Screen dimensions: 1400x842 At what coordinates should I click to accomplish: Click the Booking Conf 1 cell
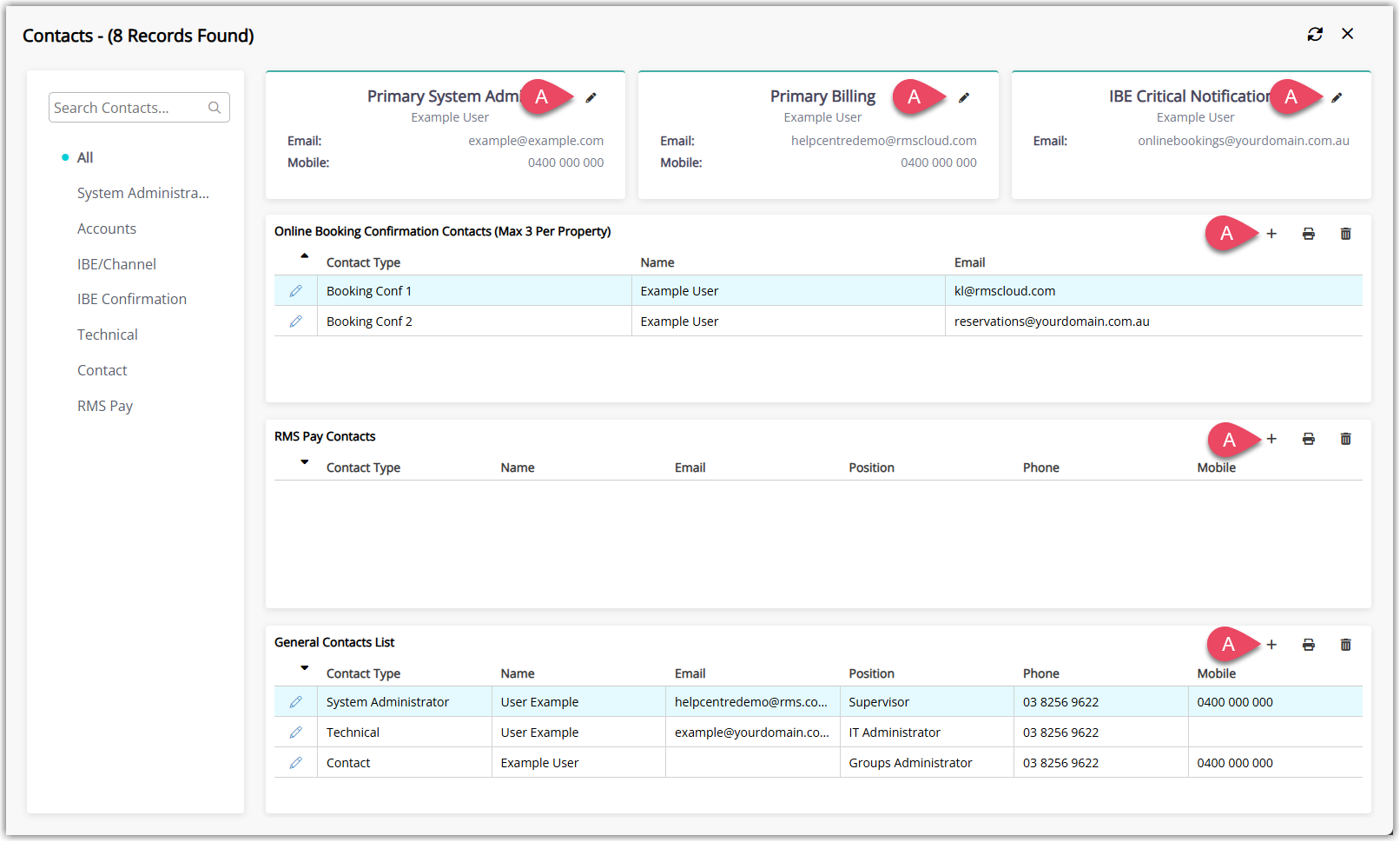[x=474, y=291]
